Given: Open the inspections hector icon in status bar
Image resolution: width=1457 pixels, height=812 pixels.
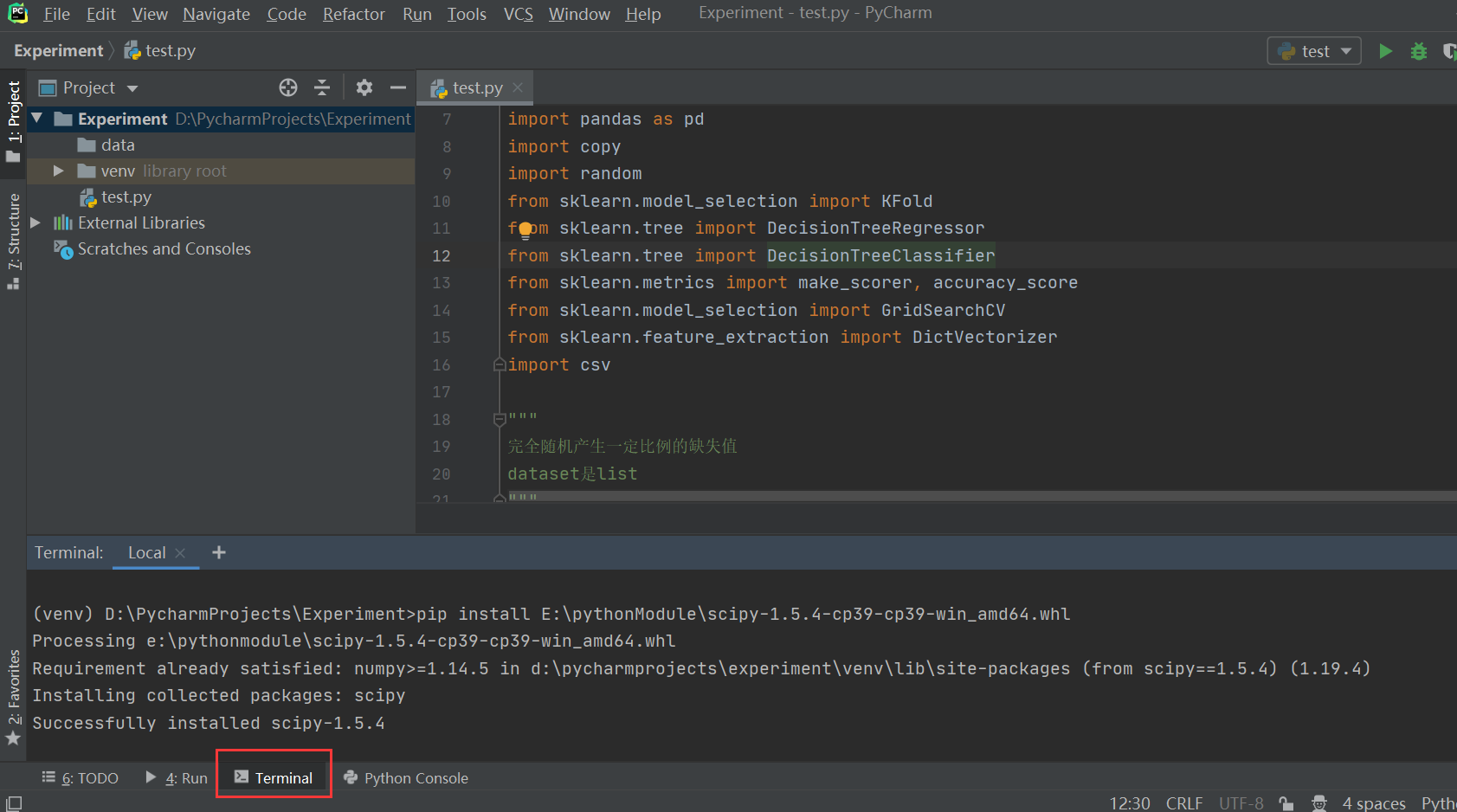Looking at the screenshot, I should [x=1319, y=802].
